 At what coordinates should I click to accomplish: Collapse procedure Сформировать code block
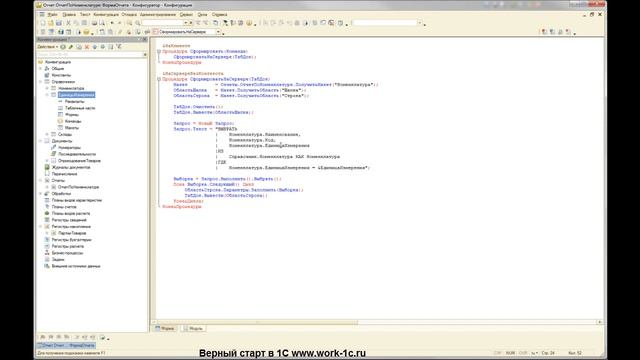coord(159,51)
